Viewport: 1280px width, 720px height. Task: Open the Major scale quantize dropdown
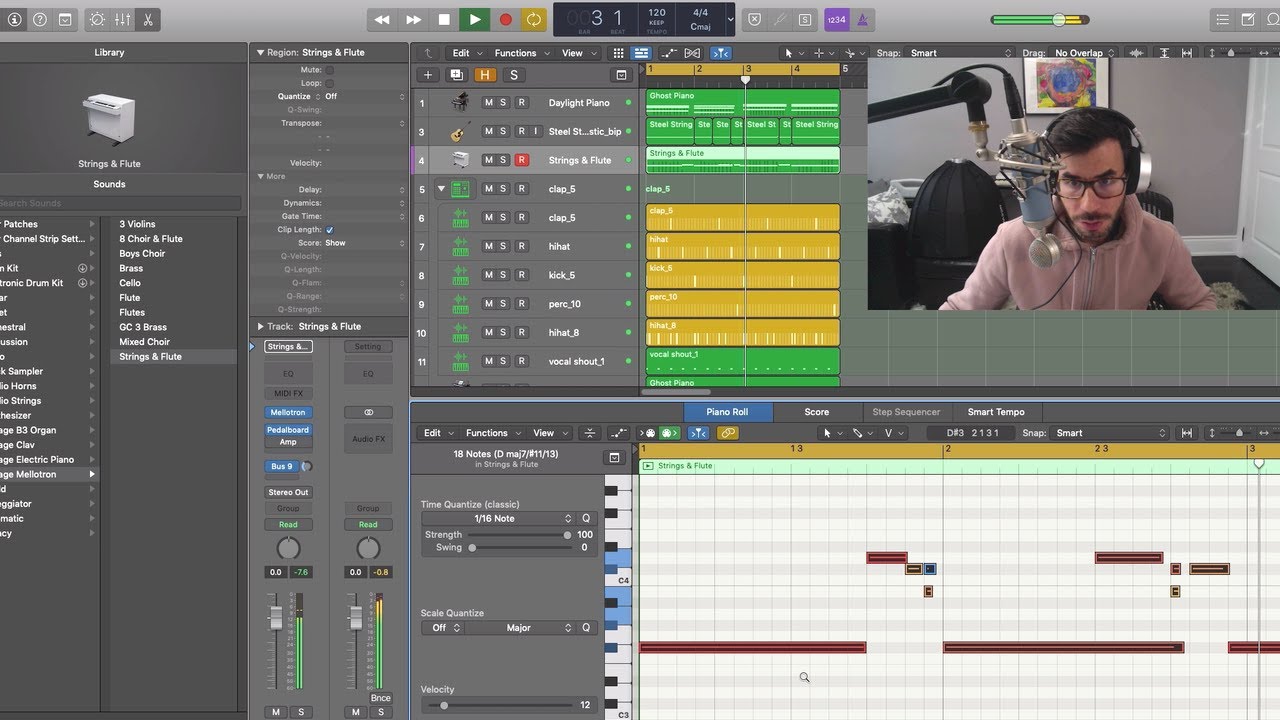(x=519, y=628)
